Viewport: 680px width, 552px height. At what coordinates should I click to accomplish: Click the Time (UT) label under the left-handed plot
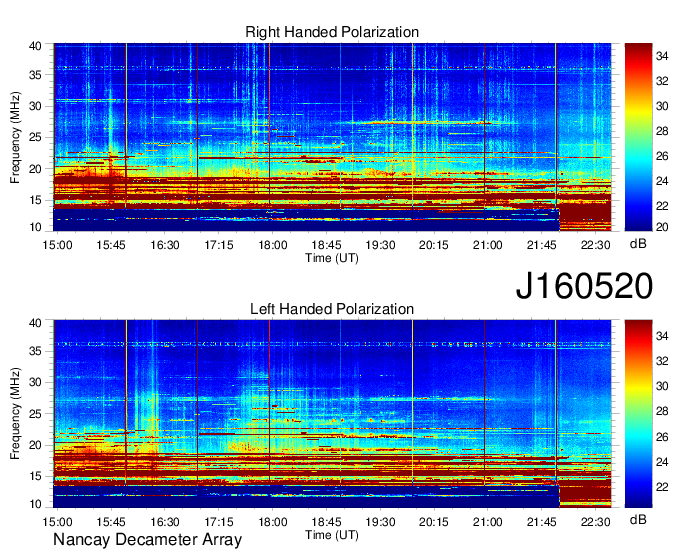click(x=332, y=535)
